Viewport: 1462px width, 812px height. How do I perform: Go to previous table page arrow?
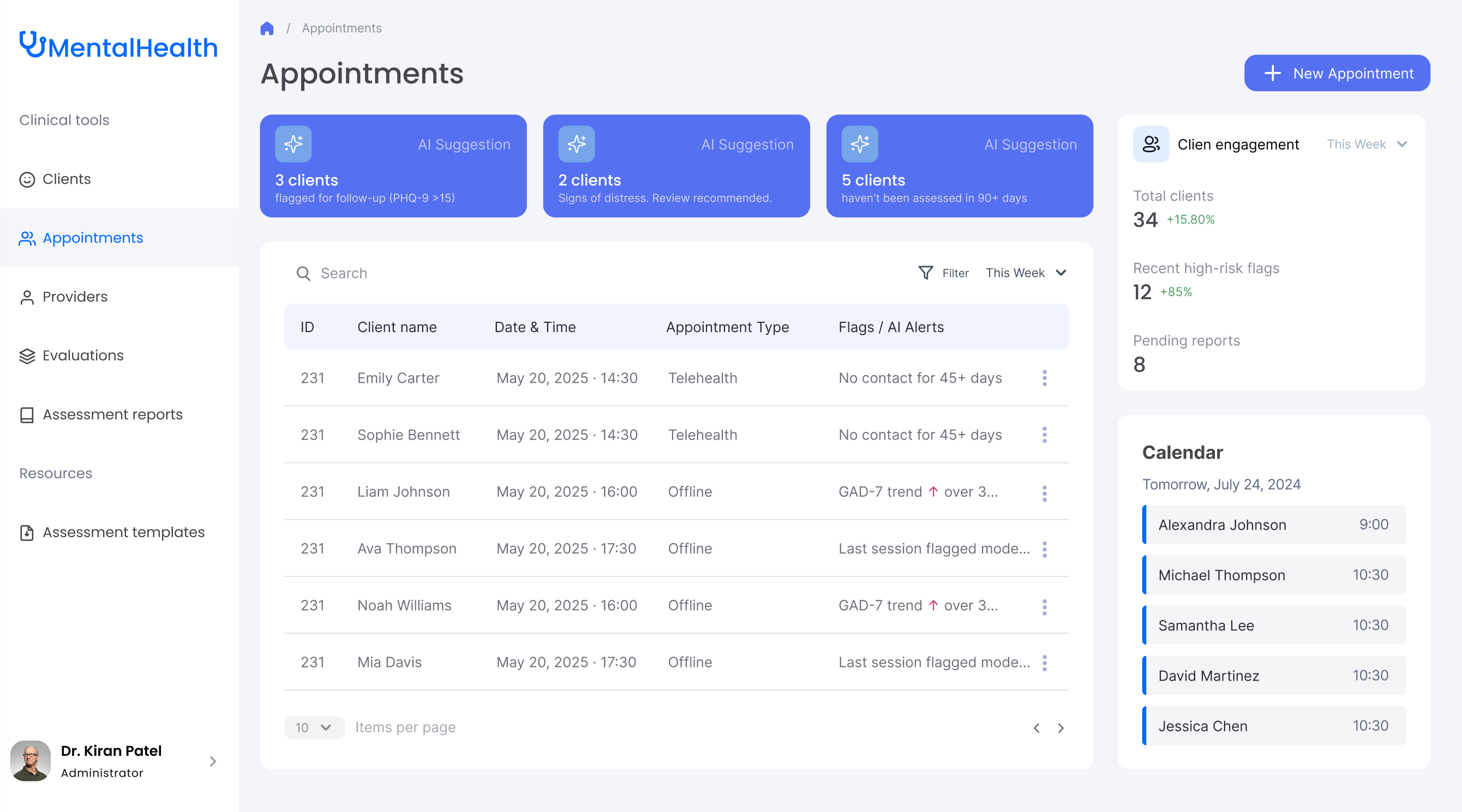point(1036,728)
